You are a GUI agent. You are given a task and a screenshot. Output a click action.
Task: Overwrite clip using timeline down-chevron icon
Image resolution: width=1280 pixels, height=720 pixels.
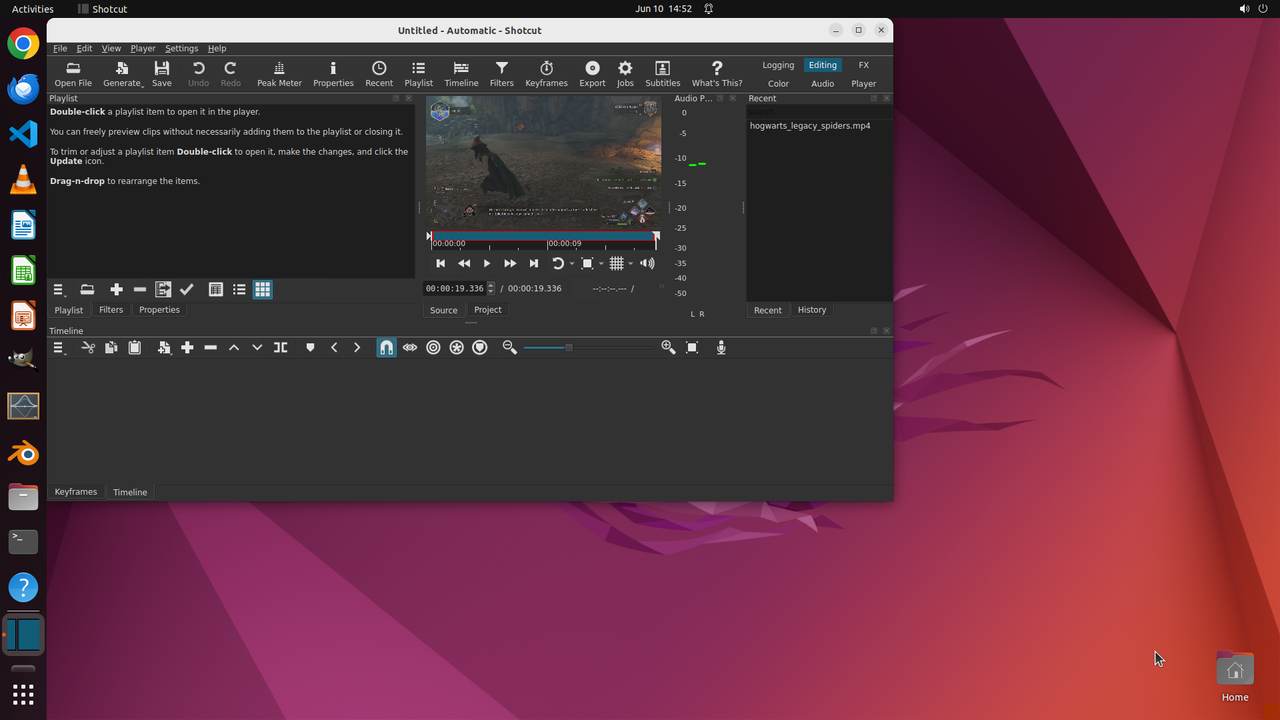coord(257,347)
